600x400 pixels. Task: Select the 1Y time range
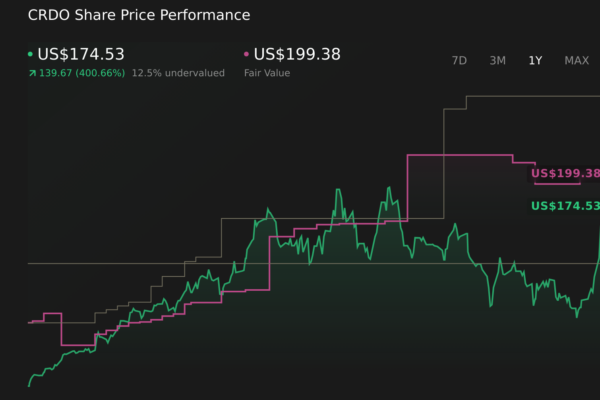click(x=535, y=60)
